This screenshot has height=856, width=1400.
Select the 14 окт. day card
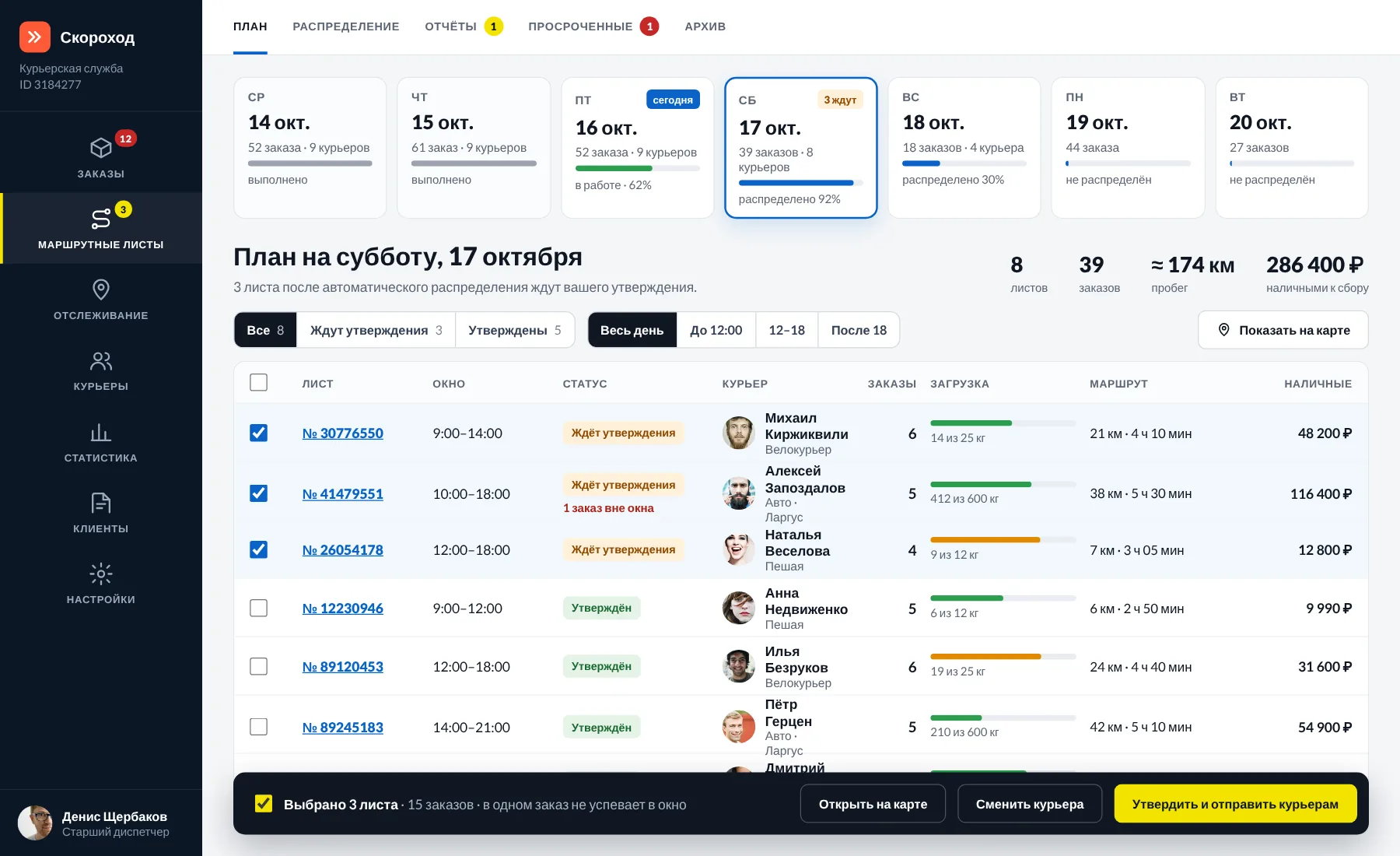tap(310, 148)
